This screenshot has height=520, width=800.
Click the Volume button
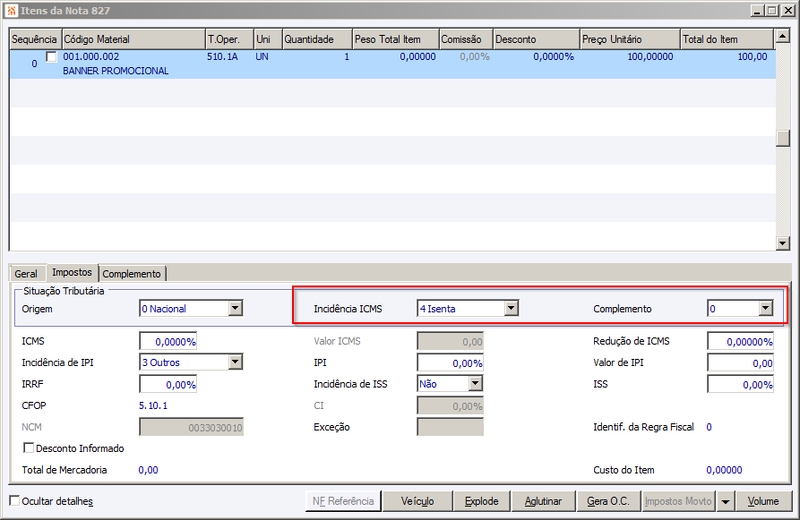[x=763, y=501]
